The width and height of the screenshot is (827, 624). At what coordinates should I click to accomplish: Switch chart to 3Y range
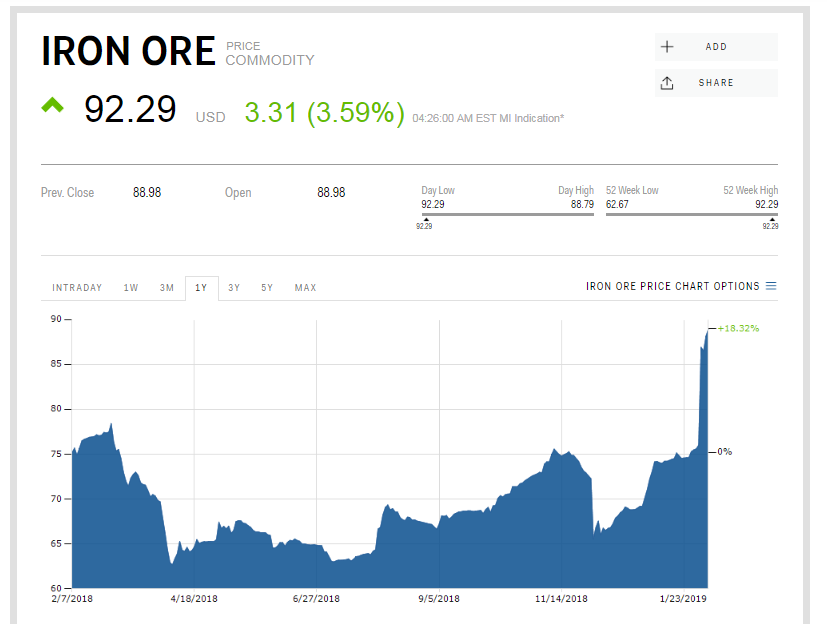point(234,288)
